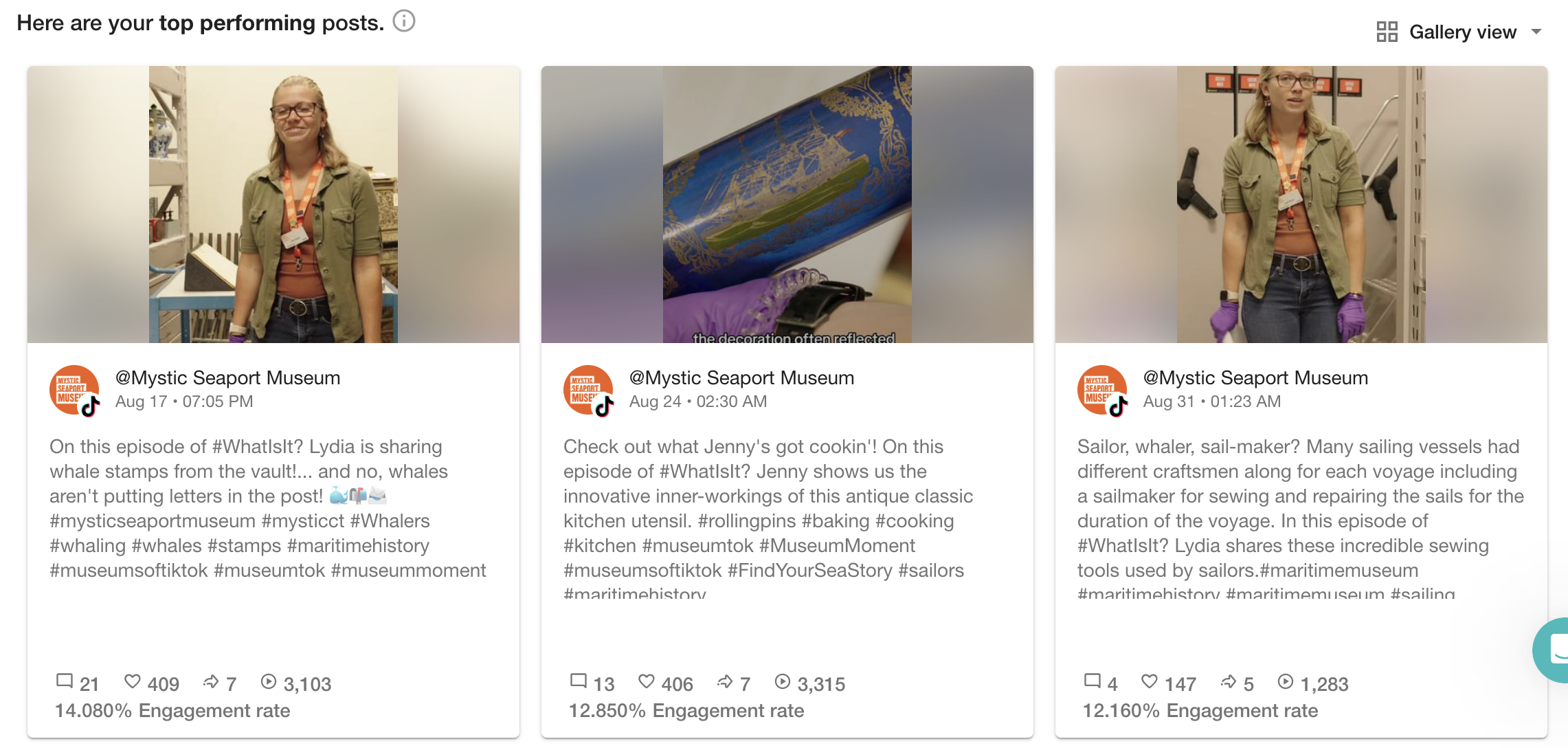Open the teal chat widget bubble
This screenshot has height=748, width=1568.
click(1552, 650)
